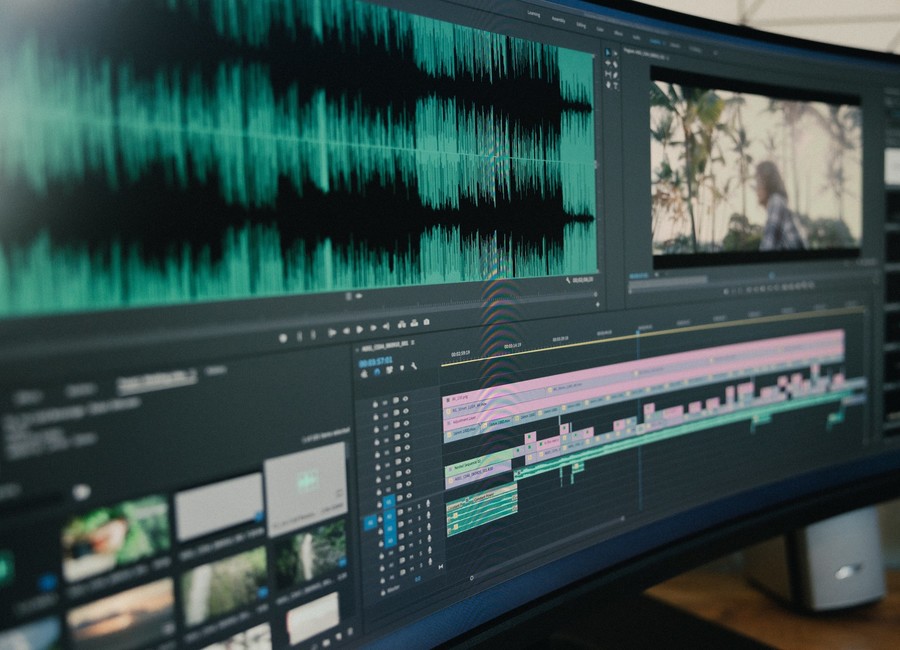Go to In point in Source monitor
The height and width of the screenshot is (650, 900).
pyautogui.click(x=332, y=332)
